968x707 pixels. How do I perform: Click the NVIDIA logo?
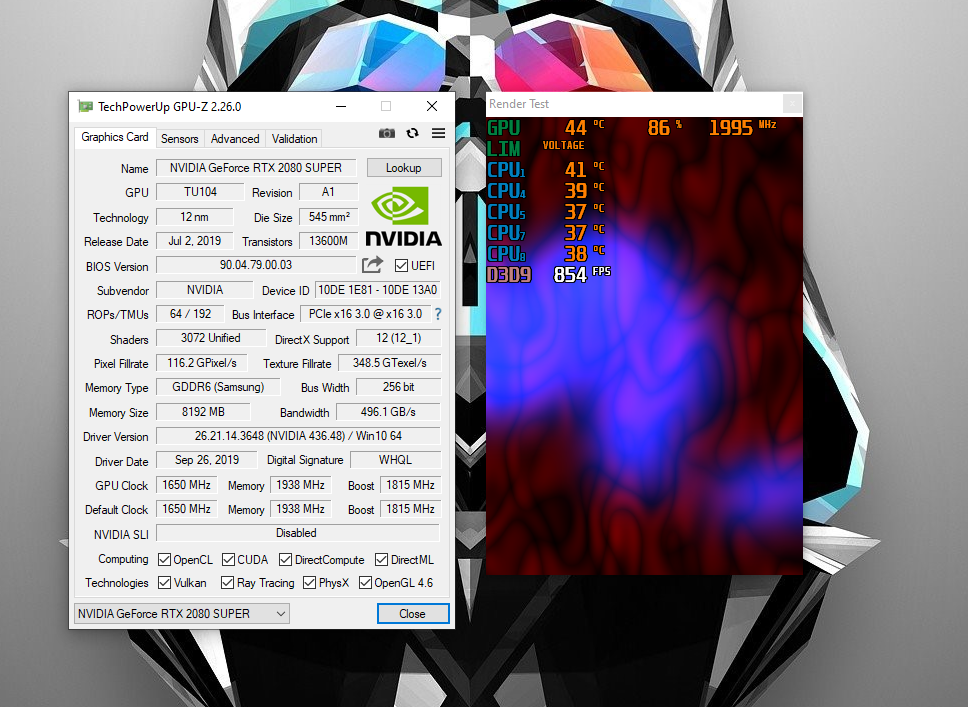pyautogui.click(x=403, y=215)
